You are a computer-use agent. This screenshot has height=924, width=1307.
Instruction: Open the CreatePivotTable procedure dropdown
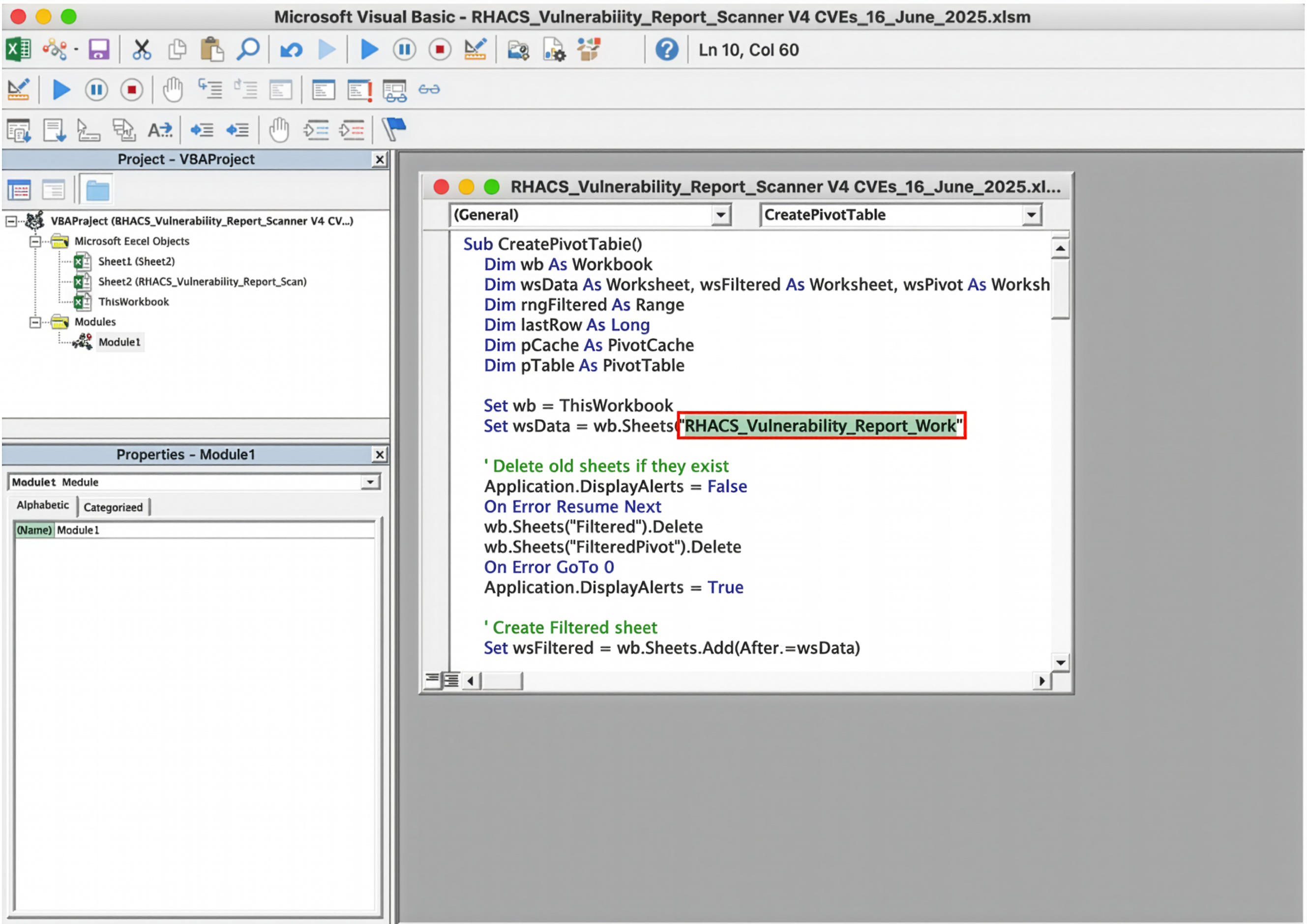pyautogui.click(x=1032, y=215)
